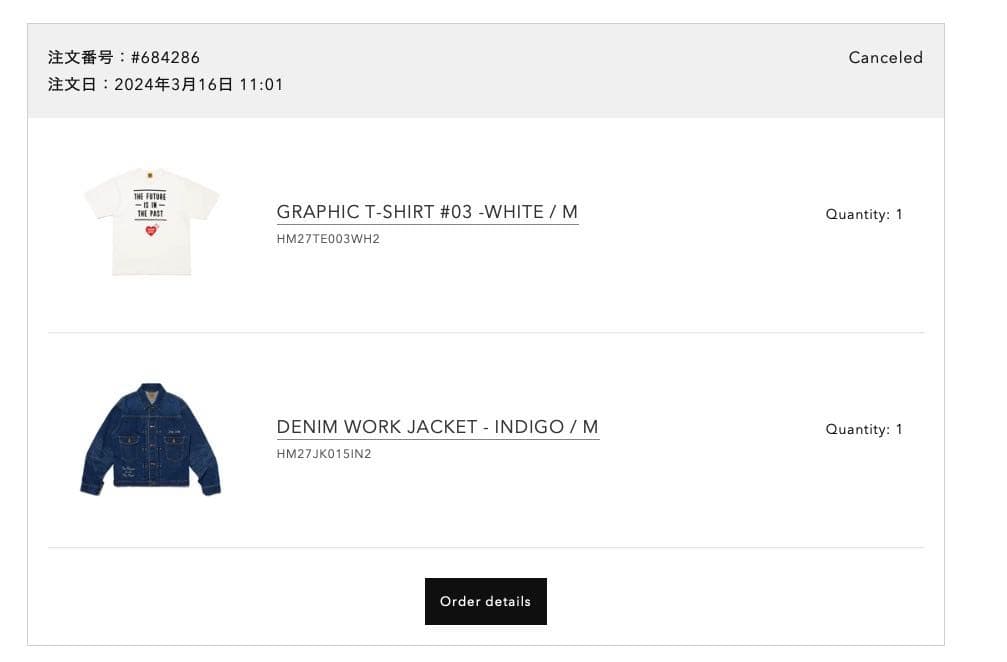
Task: Click "THE FUTURE IS IN THE PAST" shirt print
Action: tap(150, 205)
